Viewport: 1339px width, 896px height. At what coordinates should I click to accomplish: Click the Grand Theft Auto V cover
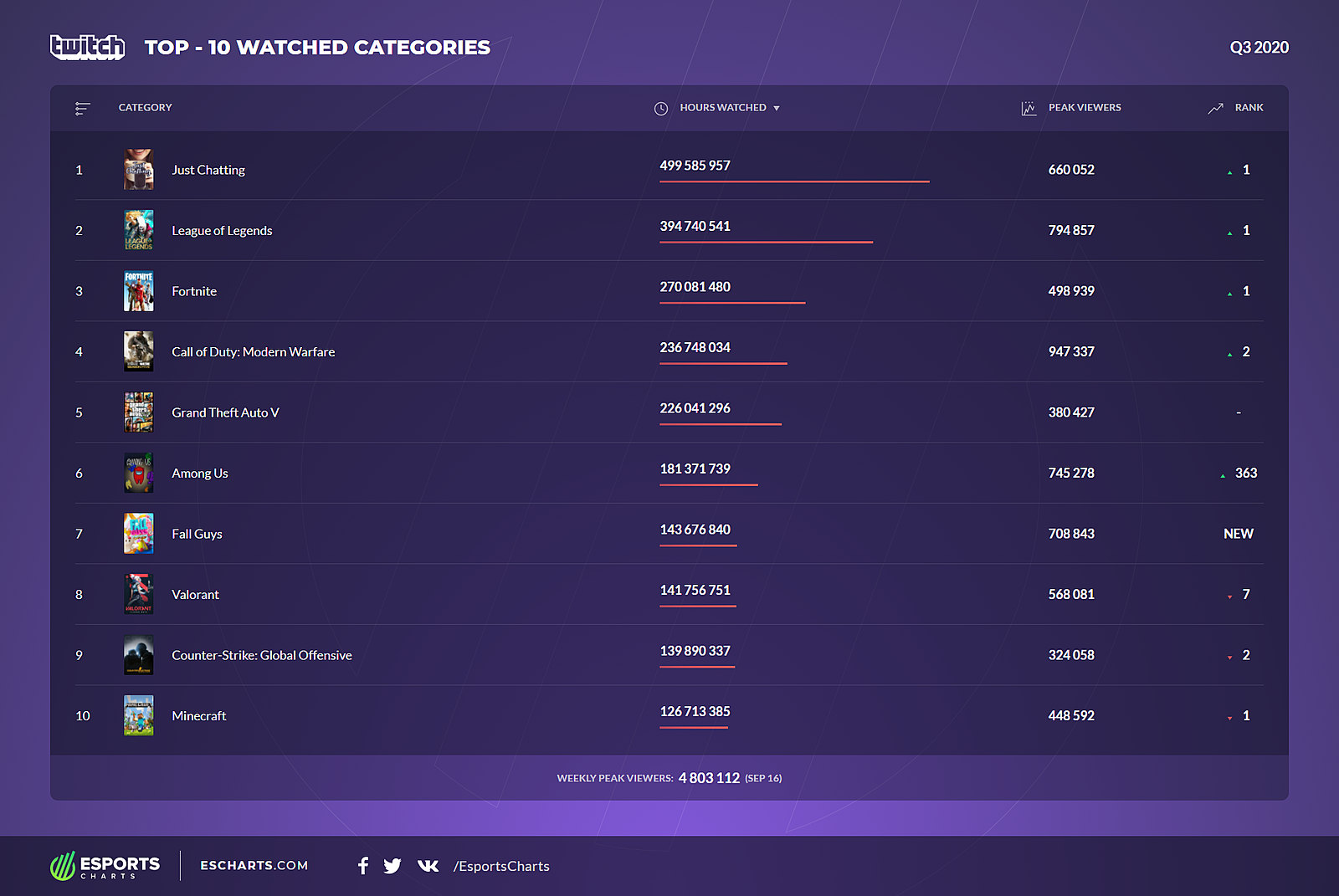tap(139, 412)
